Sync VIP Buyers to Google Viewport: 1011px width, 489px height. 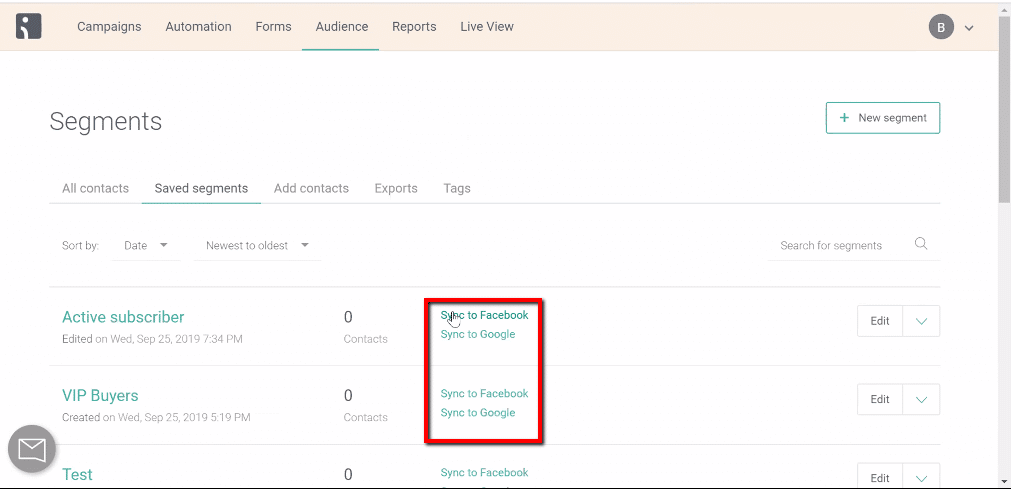pos(478,413)
